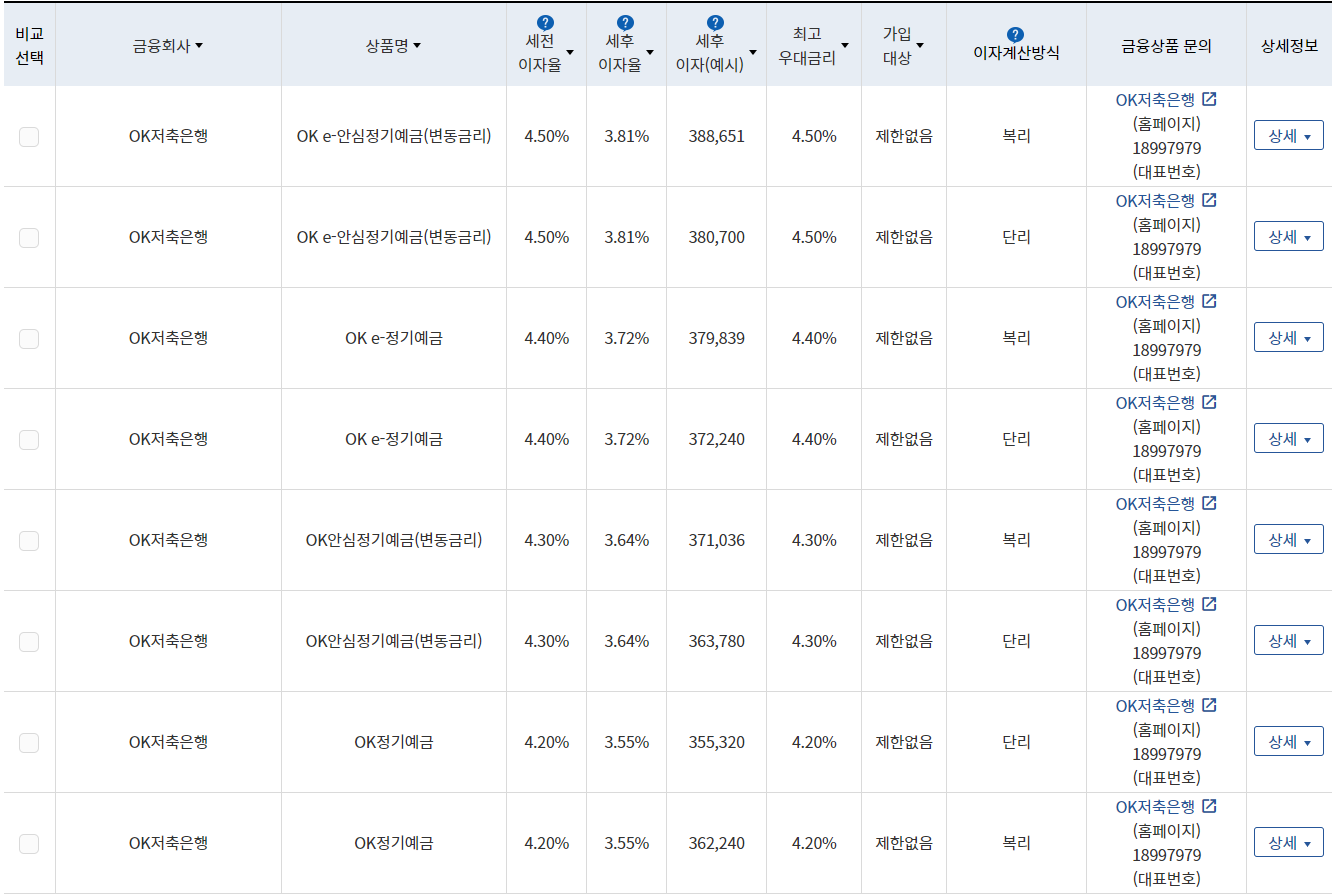The image size is (1339, 894).
Task: Expand 상세 details for the 379,839 row
Action: tap(1288, 338)
